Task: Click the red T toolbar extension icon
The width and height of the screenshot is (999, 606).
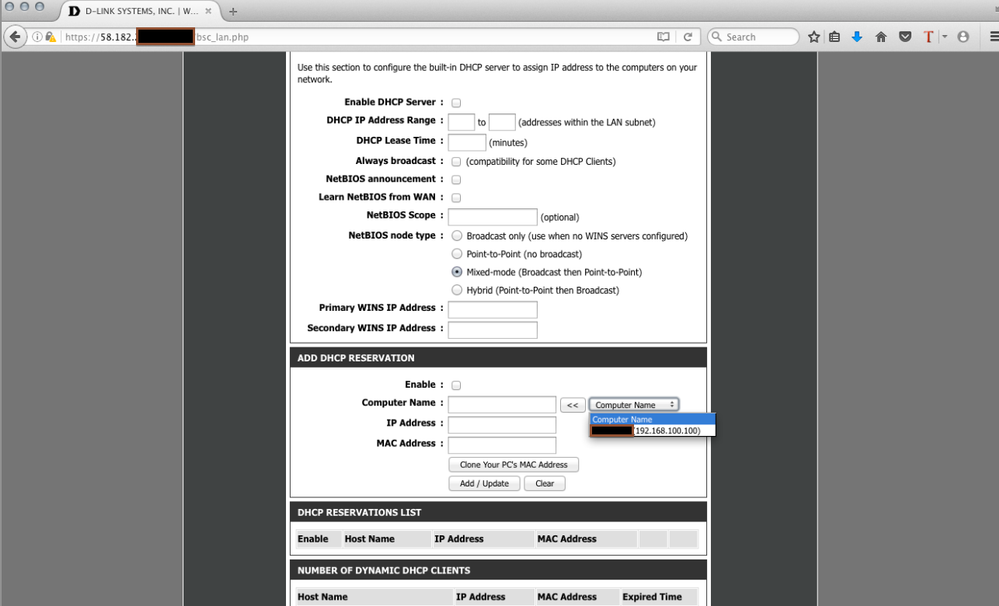Action: coord(928,37)
